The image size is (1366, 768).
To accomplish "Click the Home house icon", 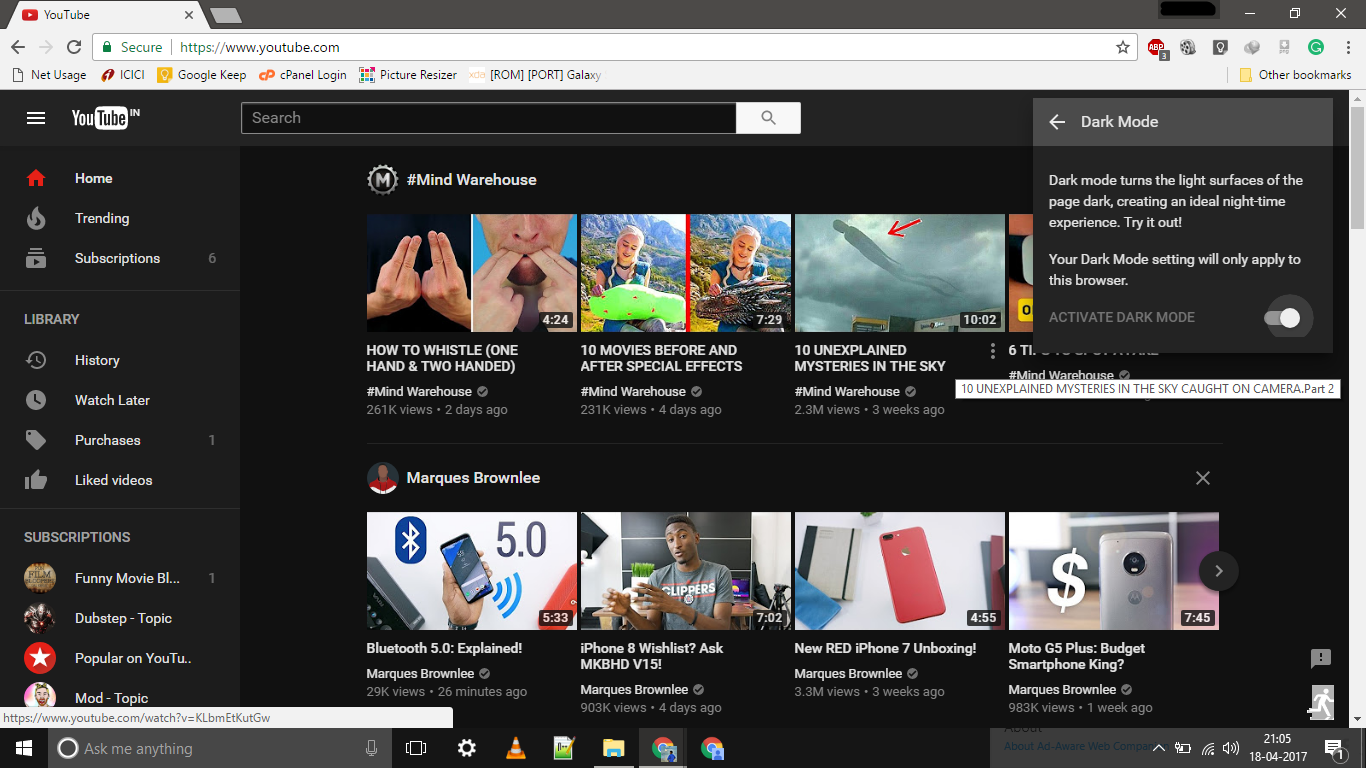I will [x=36, y=178].
